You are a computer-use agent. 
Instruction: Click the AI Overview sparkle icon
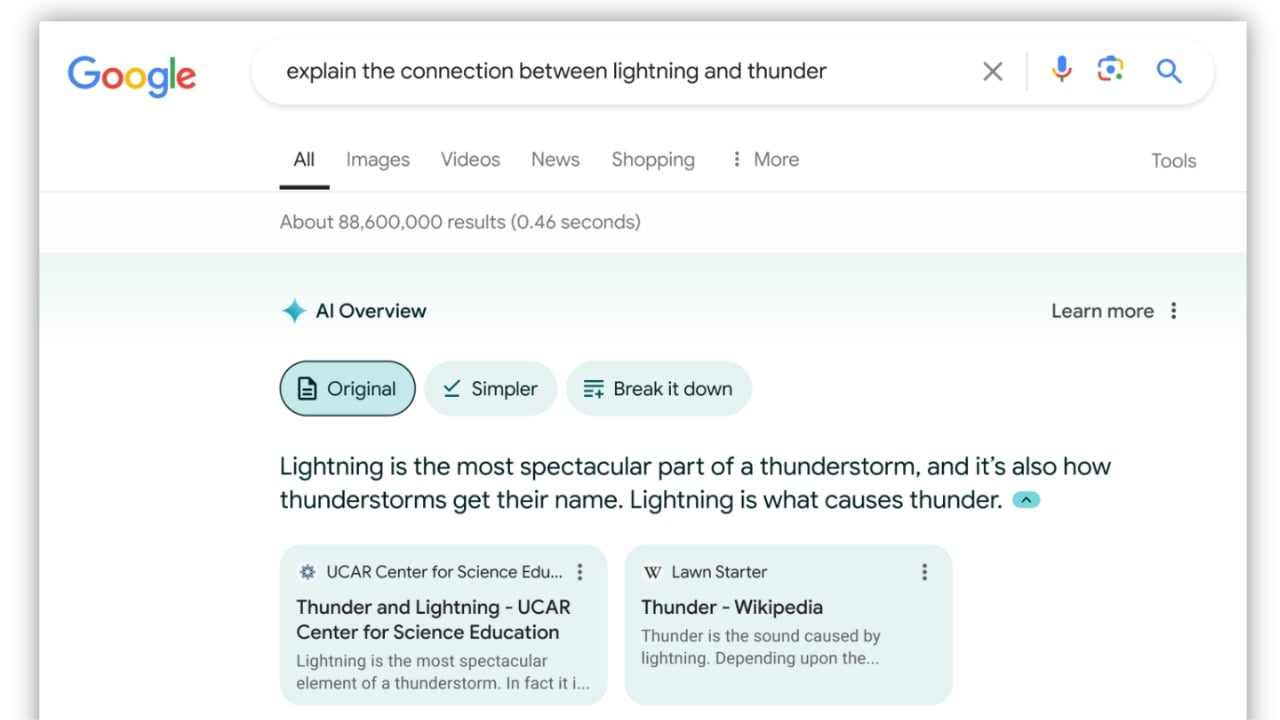click(x=293, y=311)
